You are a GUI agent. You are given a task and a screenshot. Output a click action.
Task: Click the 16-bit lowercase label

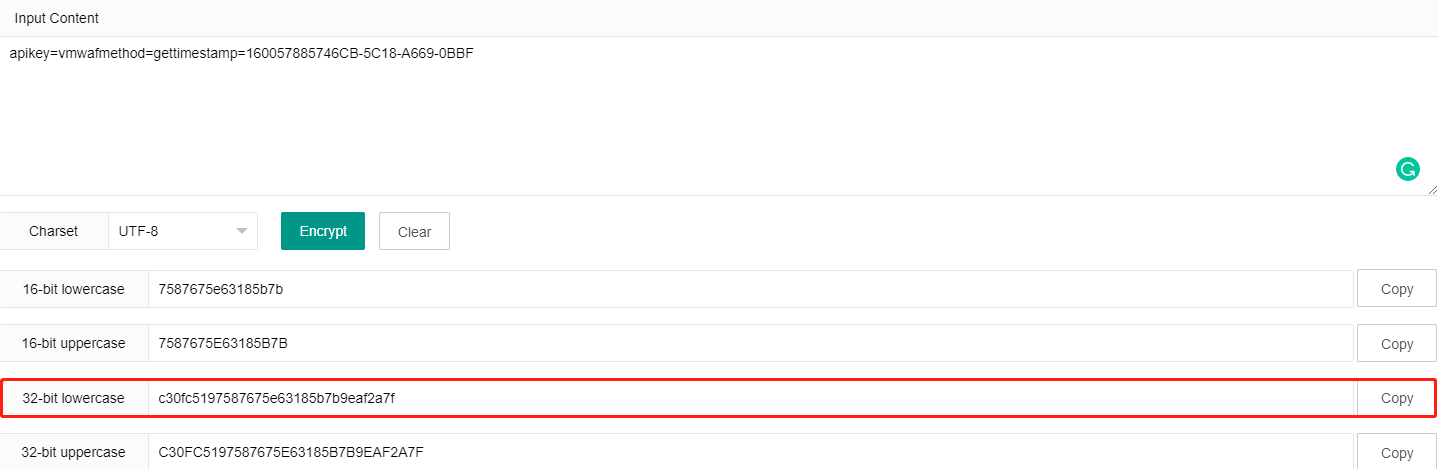click(x=74, y=289)
